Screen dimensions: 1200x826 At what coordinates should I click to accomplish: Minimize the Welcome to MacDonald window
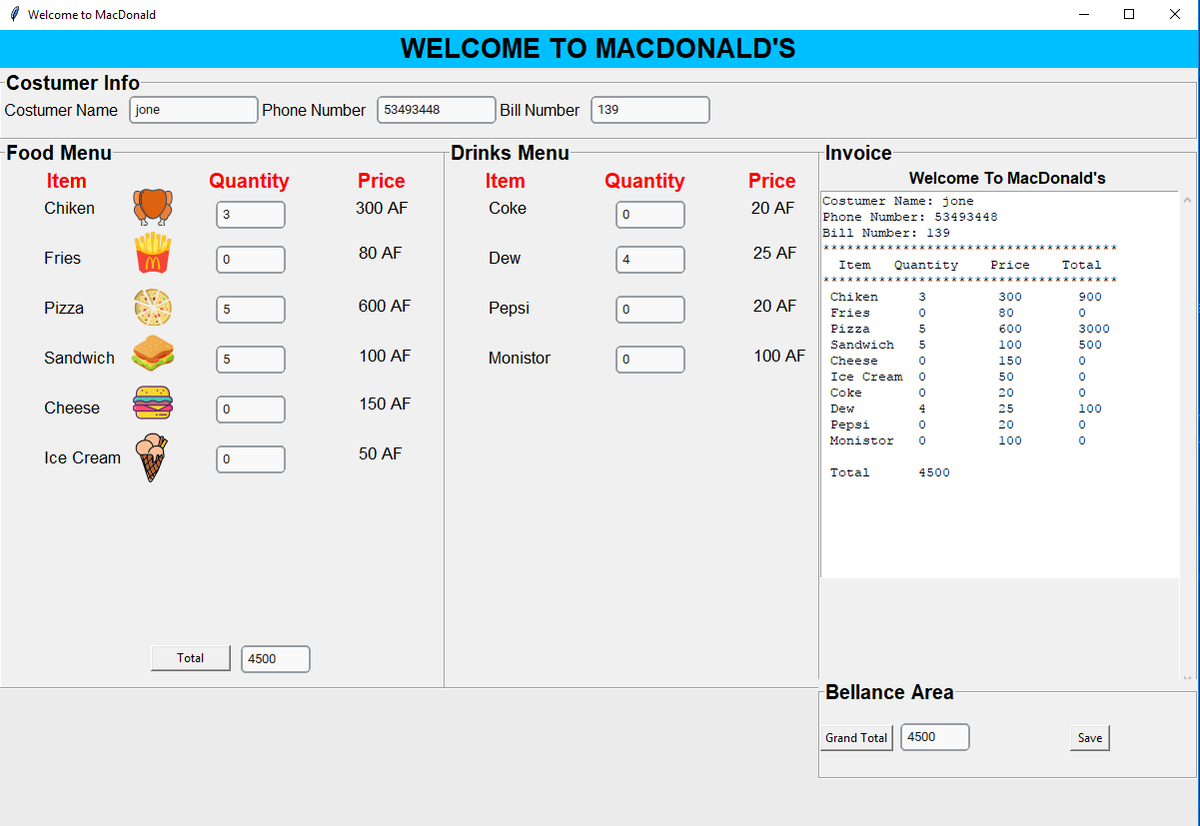tap(1084, 14)
